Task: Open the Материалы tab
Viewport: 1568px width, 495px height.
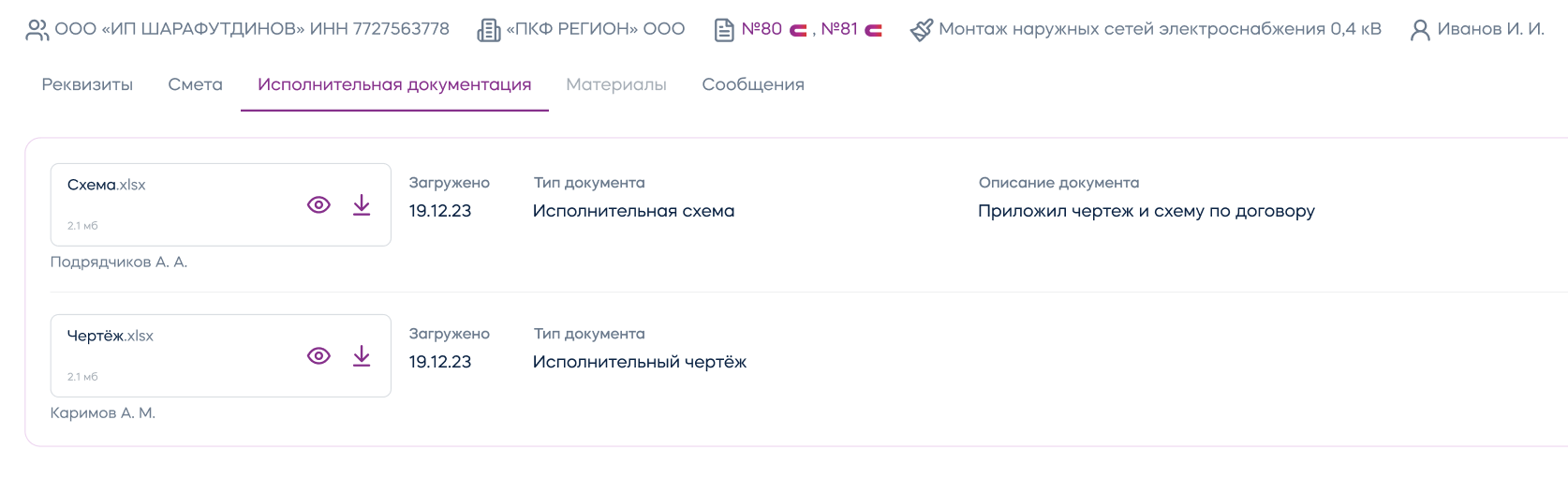Action: (616, 84)
